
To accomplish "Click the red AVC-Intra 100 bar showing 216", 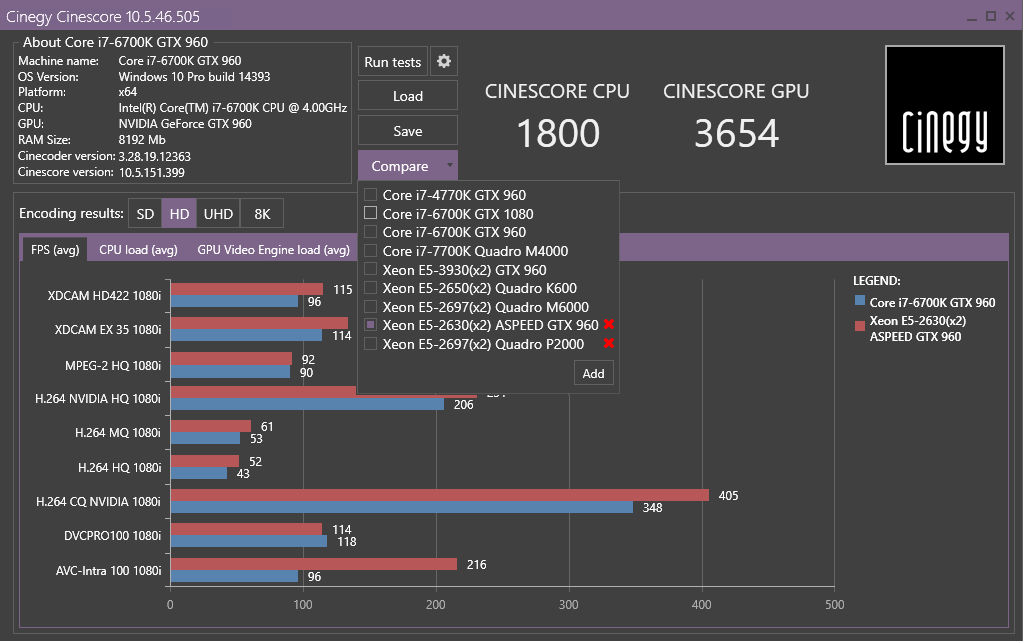I will pos(314,564).
